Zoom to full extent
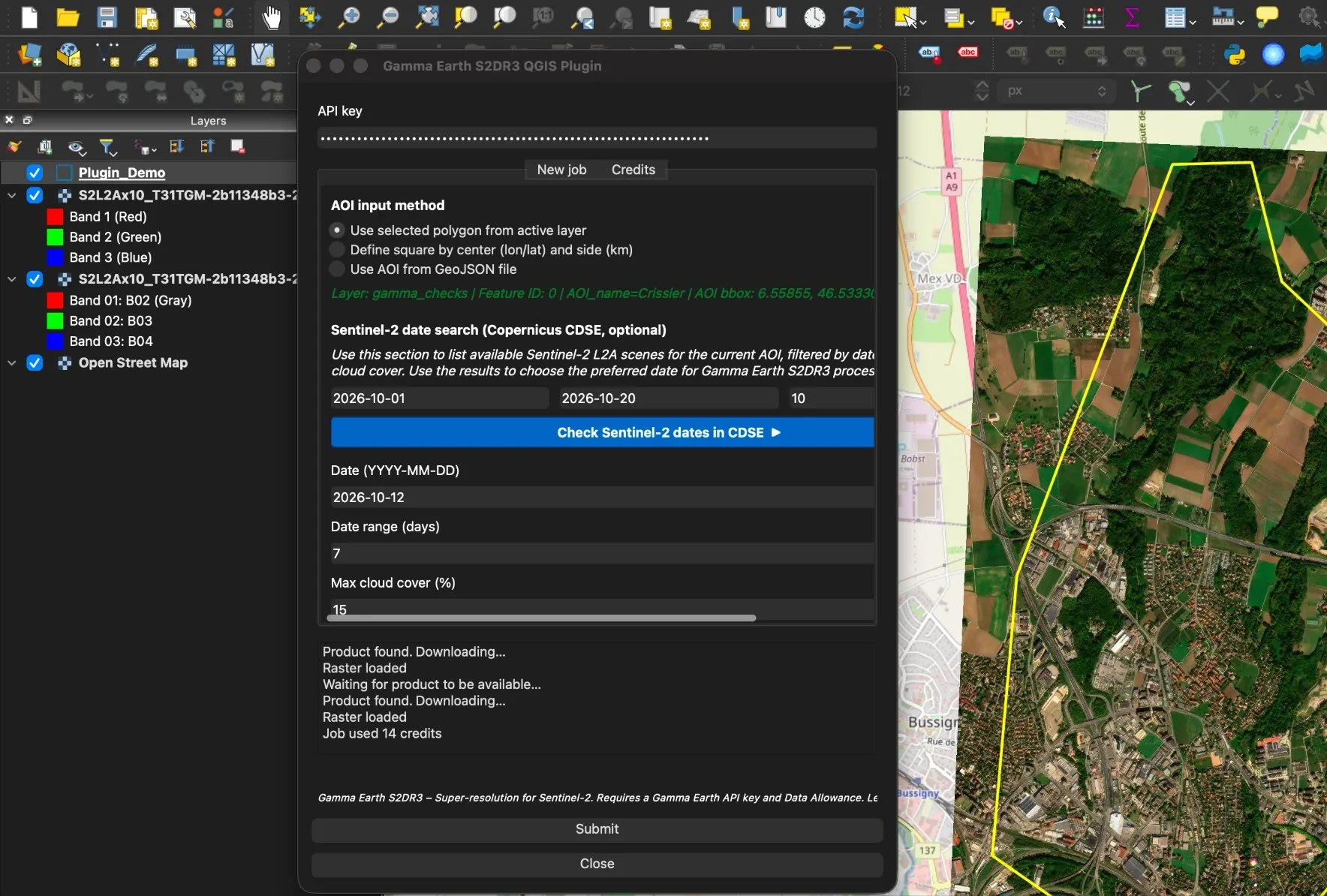The width and height of the screenshot is (1327, 896). click(x=427, y=17)
